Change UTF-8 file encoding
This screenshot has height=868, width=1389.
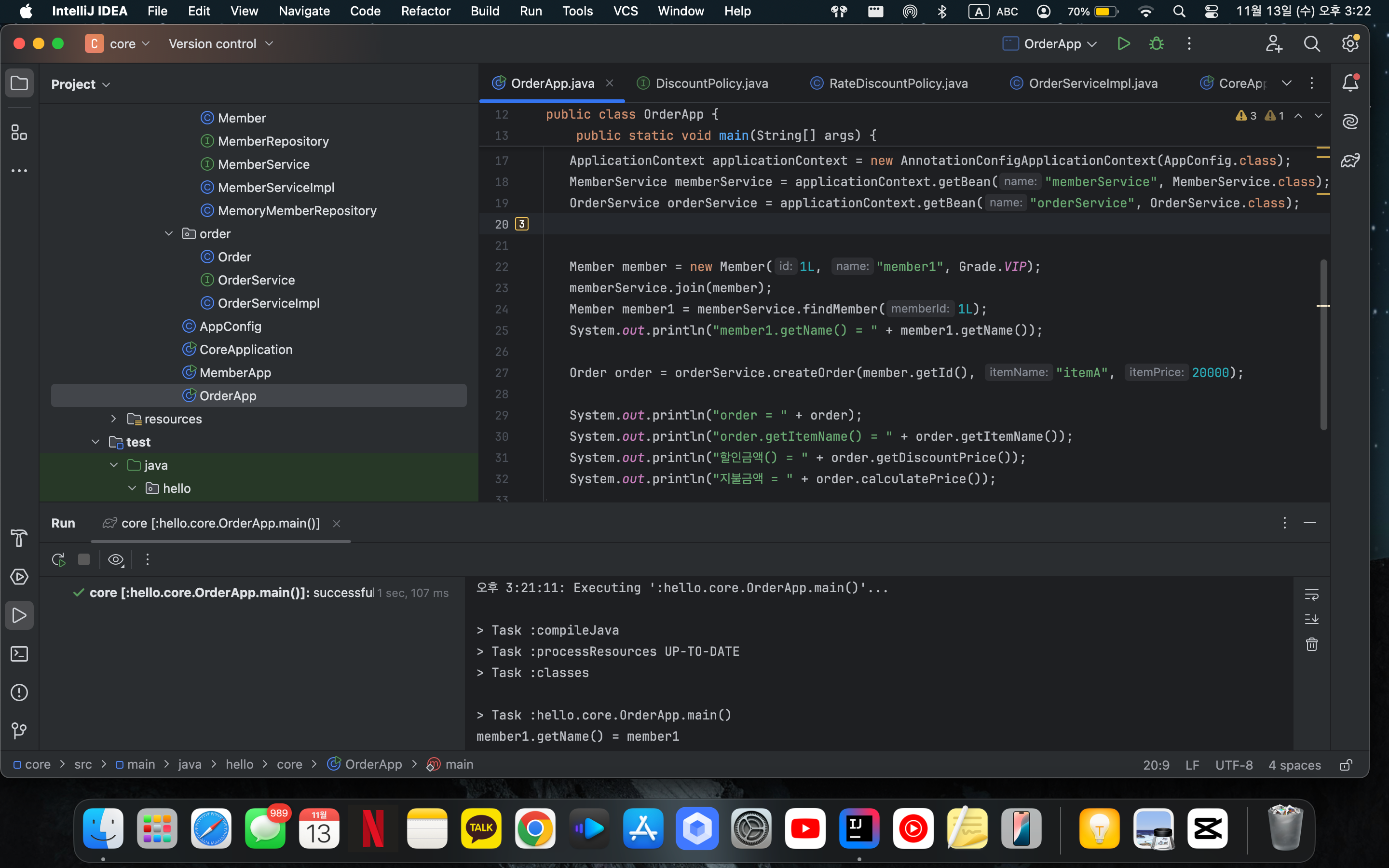coord(1234,765)
